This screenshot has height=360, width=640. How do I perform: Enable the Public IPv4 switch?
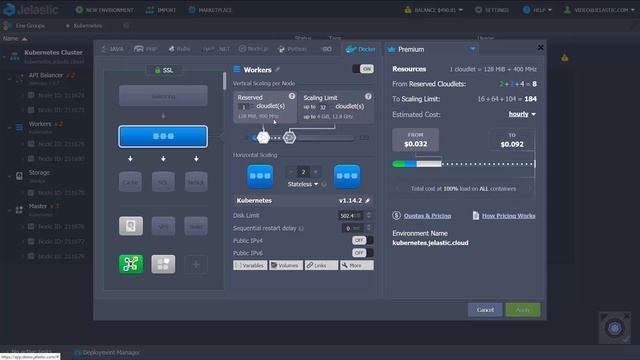click(x=362, y=240)
